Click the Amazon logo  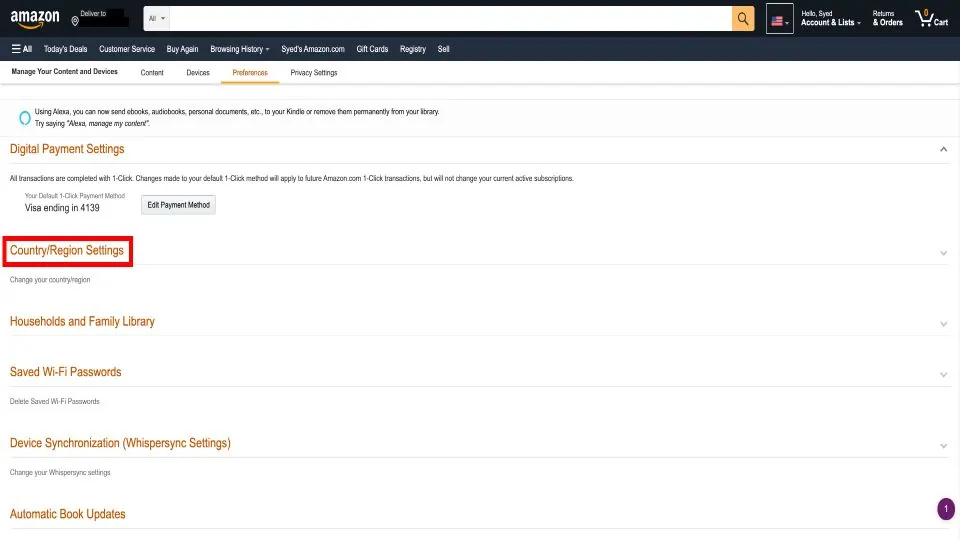click(35, 19)
